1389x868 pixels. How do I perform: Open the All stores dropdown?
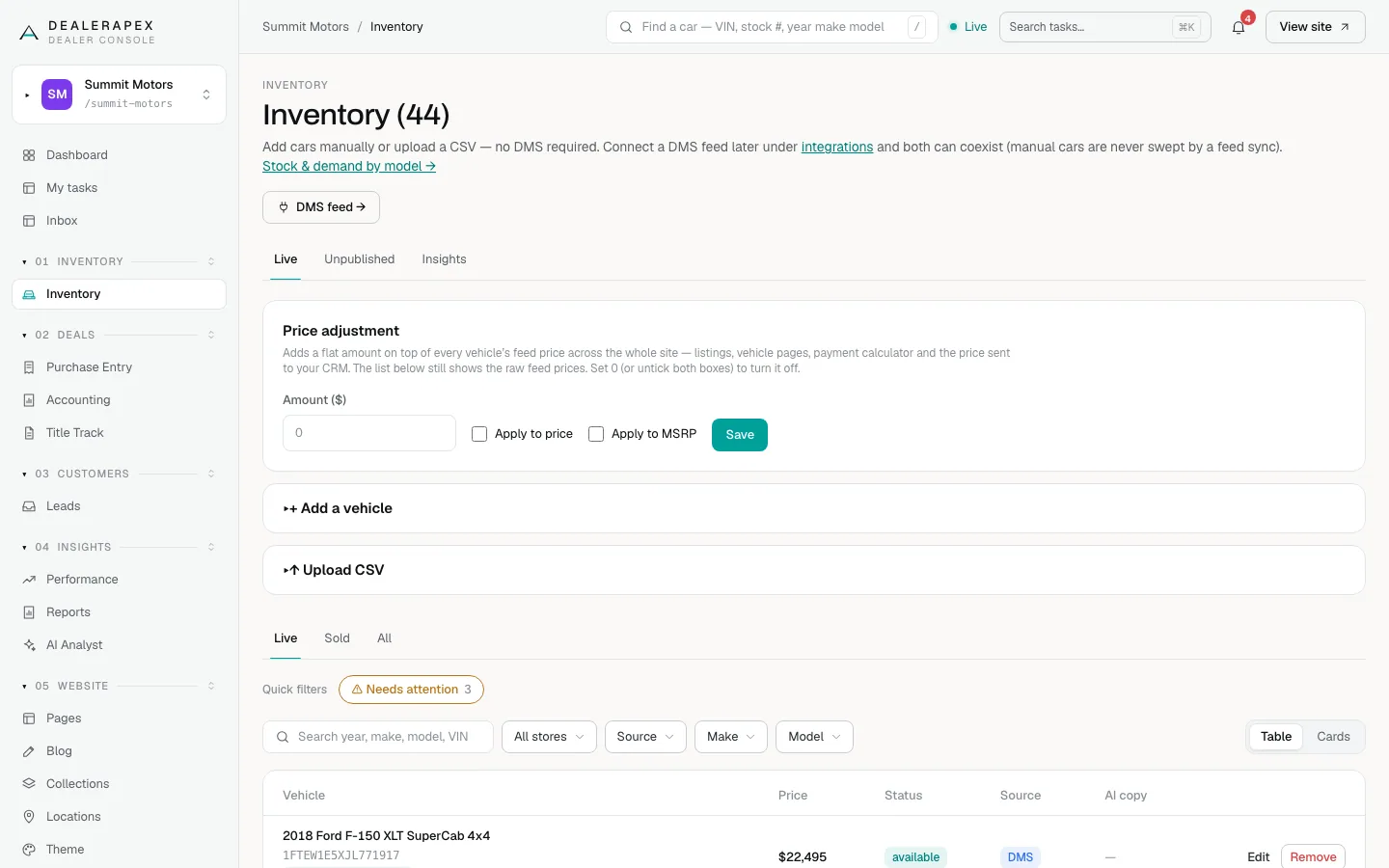(x=549, y=737)
